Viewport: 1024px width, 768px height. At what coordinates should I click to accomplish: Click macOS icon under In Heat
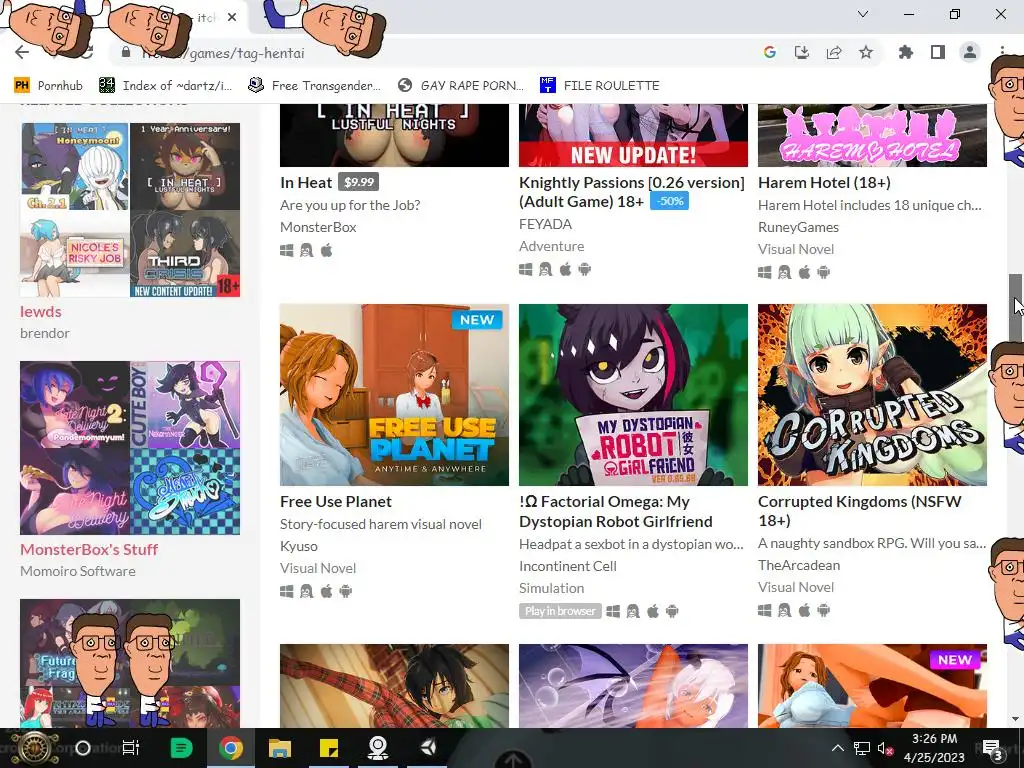click(x=327, y=250)
